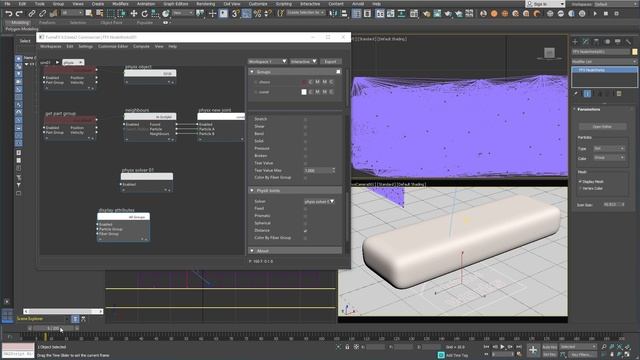The width and height of the screenshot is (640, 360).
Task: Enable the Spherical joints checkbox
Action: coord(305,223)
